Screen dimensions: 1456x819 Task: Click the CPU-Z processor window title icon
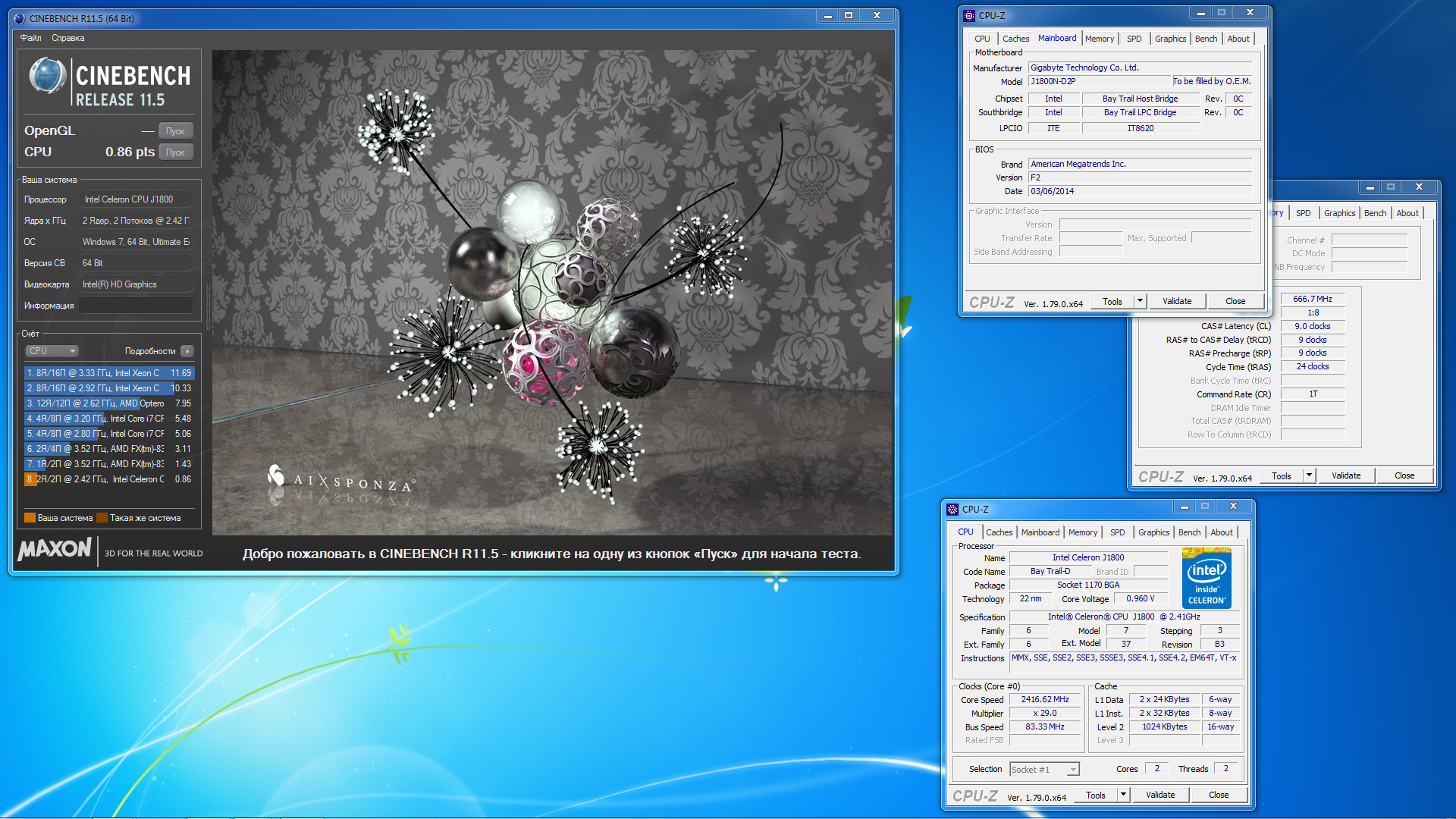tap(952, 509)
